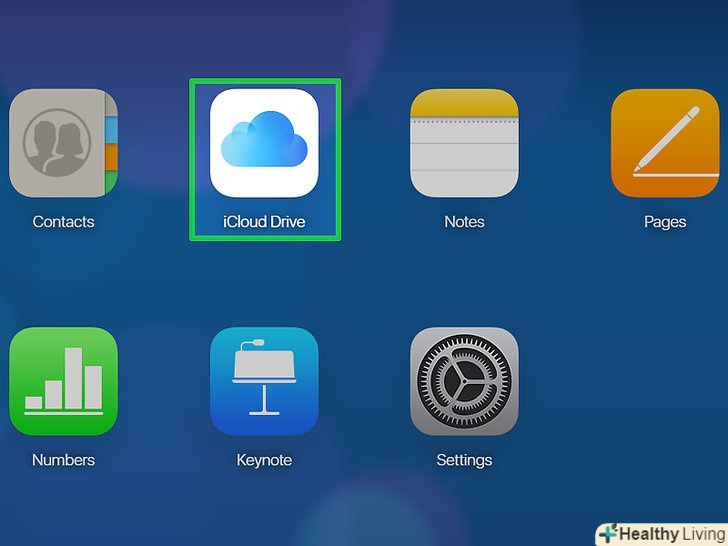Click the Settings label text
Image resolution: width=728 pixels, height=546 pixels.
(464, 461)
